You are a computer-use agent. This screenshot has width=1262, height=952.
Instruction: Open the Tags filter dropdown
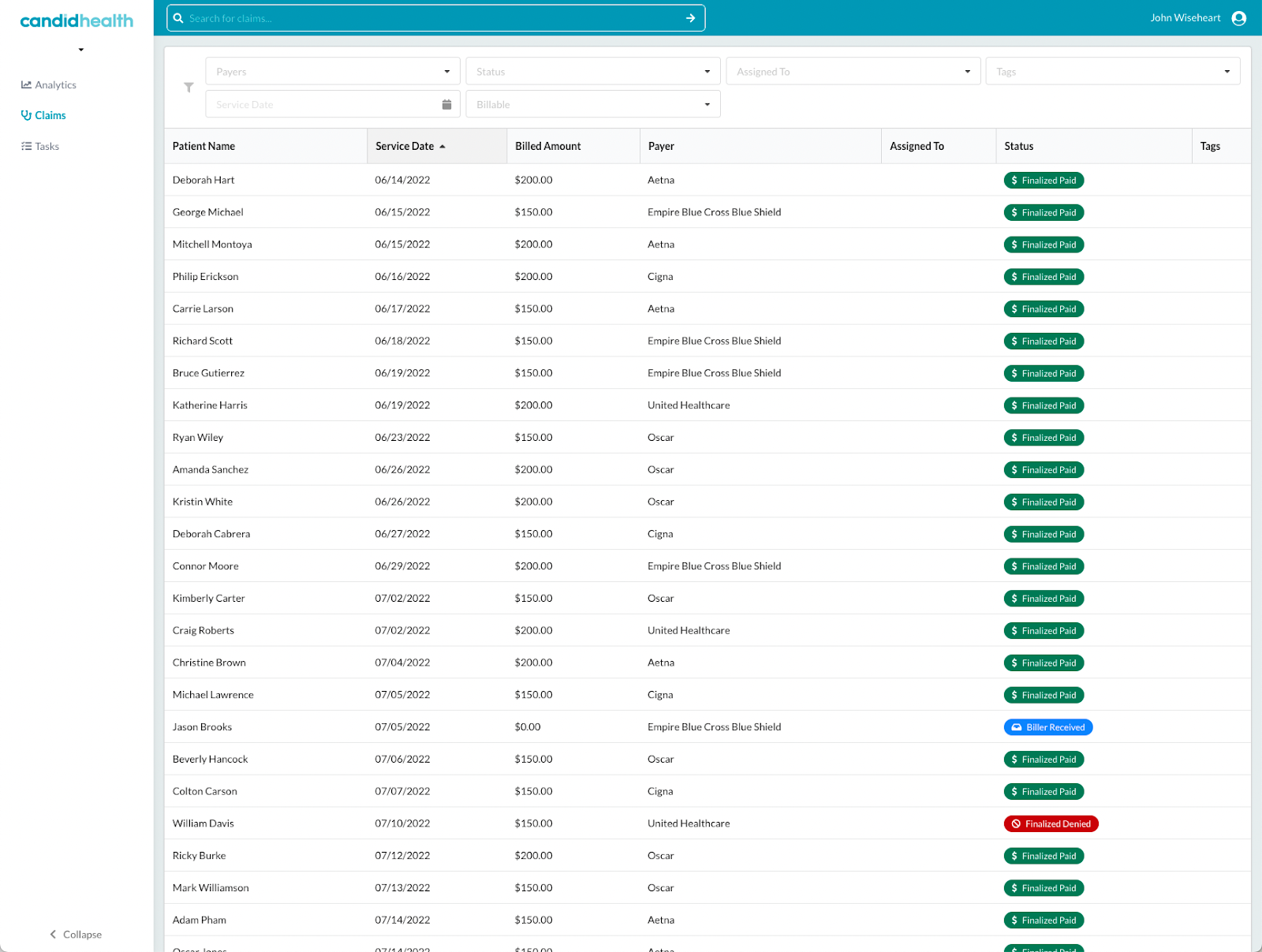pos(1113,71)
